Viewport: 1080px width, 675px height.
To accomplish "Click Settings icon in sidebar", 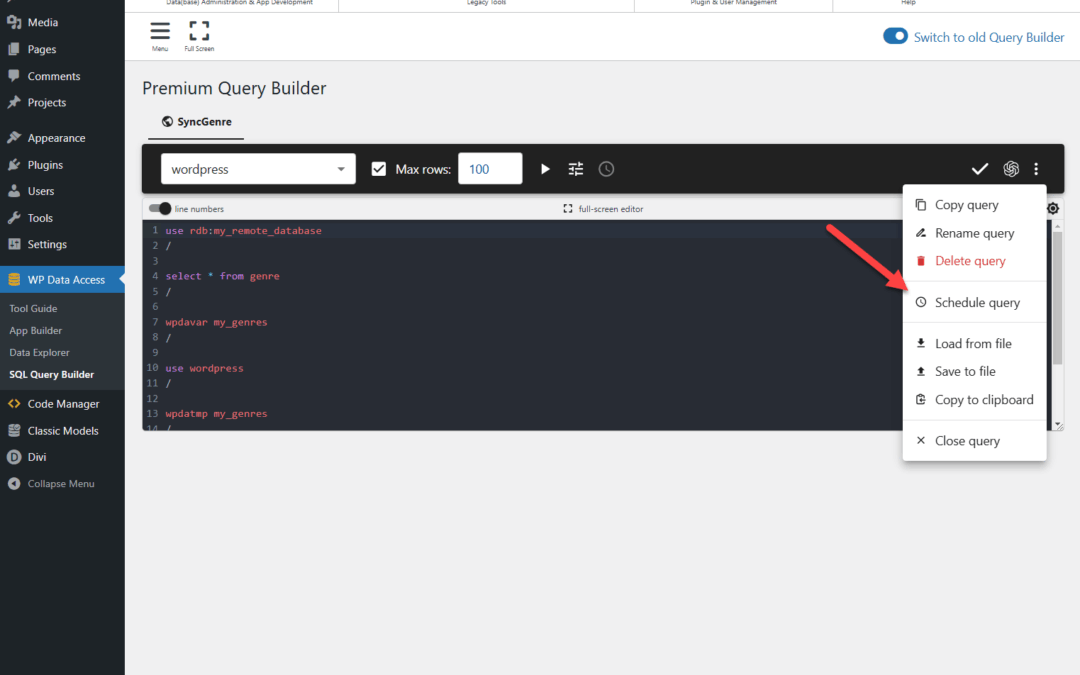I will 14,244.
